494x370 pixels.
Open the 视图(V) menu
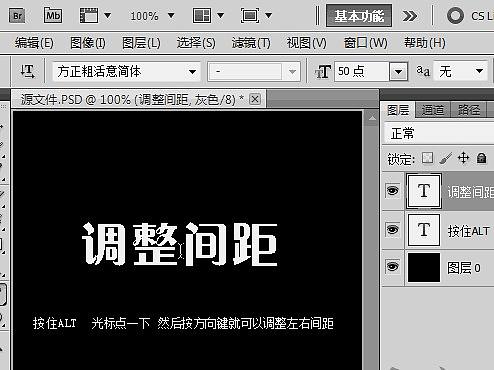tap(306, 43)
